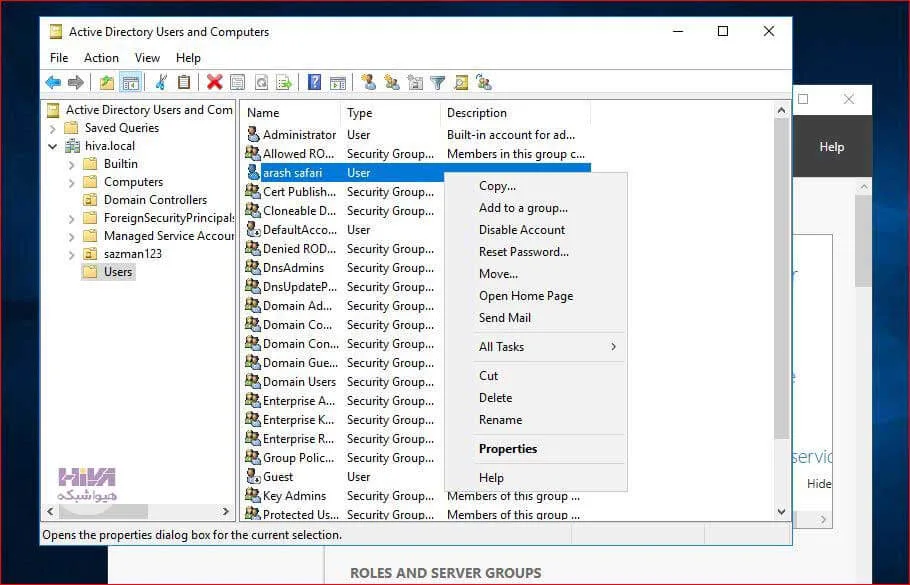
Task: Click the Find objects magnifier icon
Action: [461, 82]
